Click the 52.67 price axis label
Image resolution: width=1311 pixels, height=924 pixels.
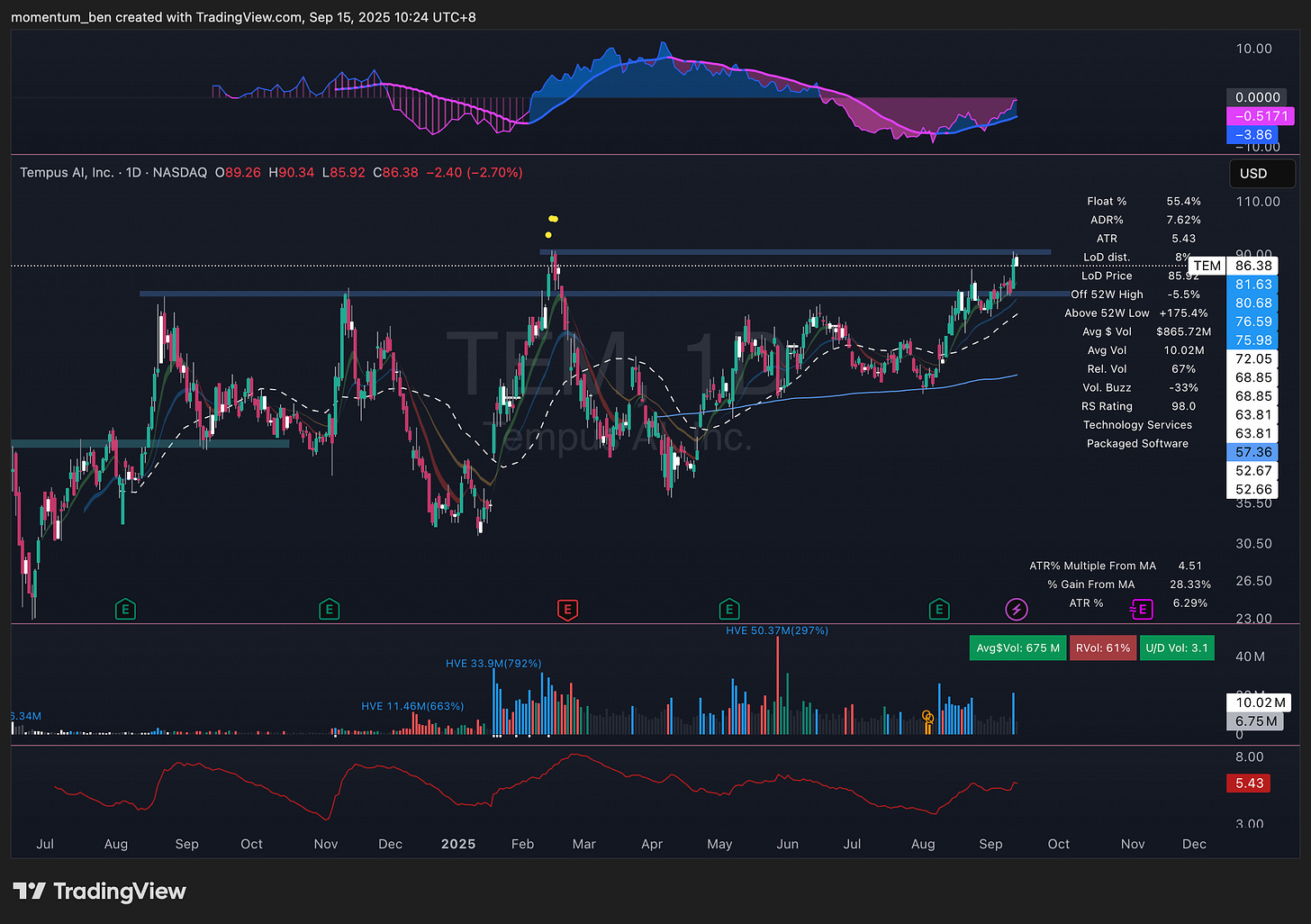pyautogui.click(x=1252, y=471)
